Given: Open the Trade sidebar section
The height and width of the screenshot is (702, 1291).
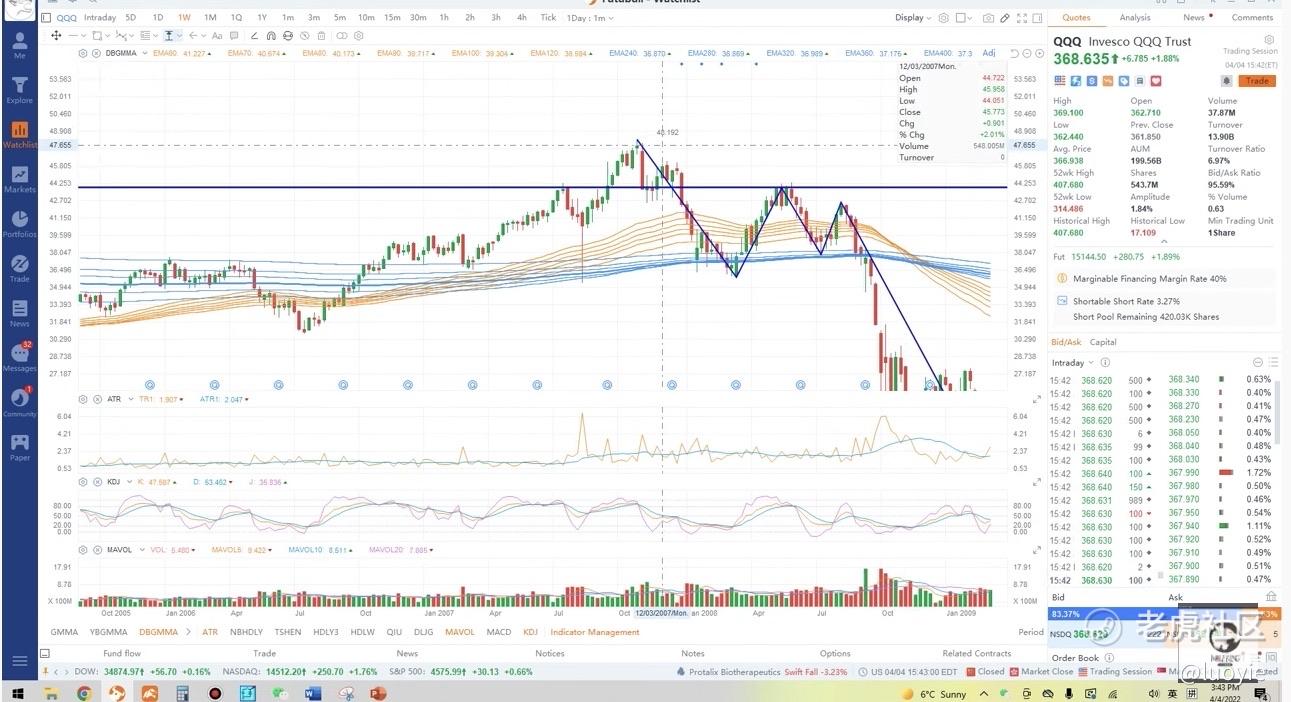Looking at the screenshot, I should tap(19, 268).
